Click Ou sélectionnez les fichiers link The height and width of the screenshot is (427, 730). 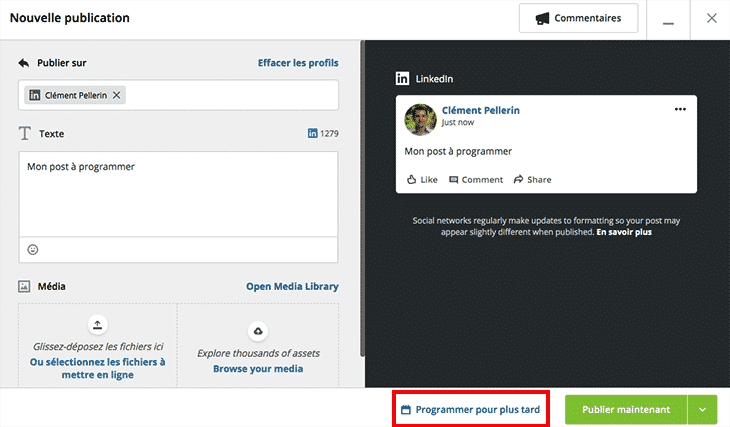[x=97, y=368]
